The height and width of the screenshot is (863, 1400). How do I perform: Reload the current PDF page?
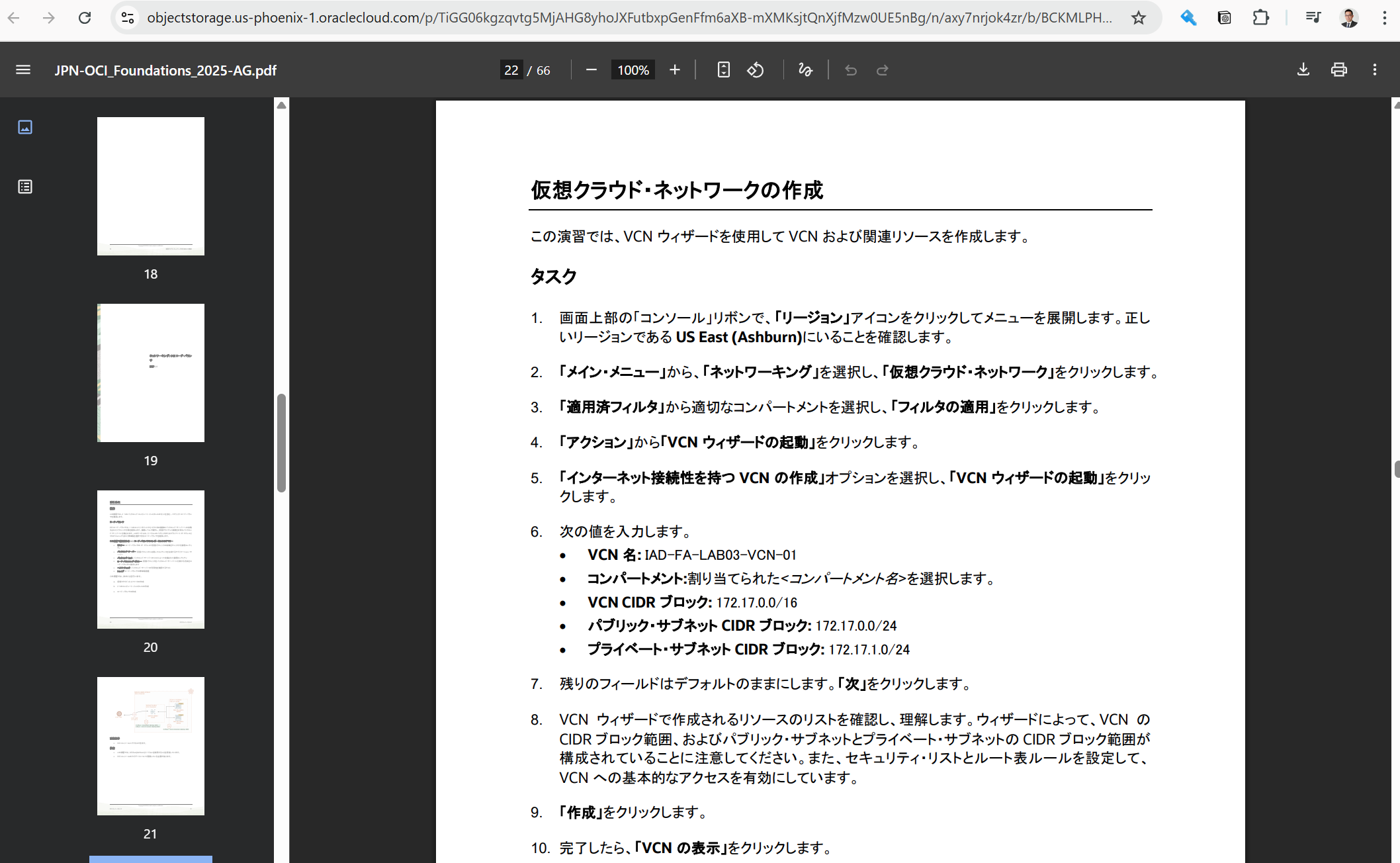click(85, 18)
